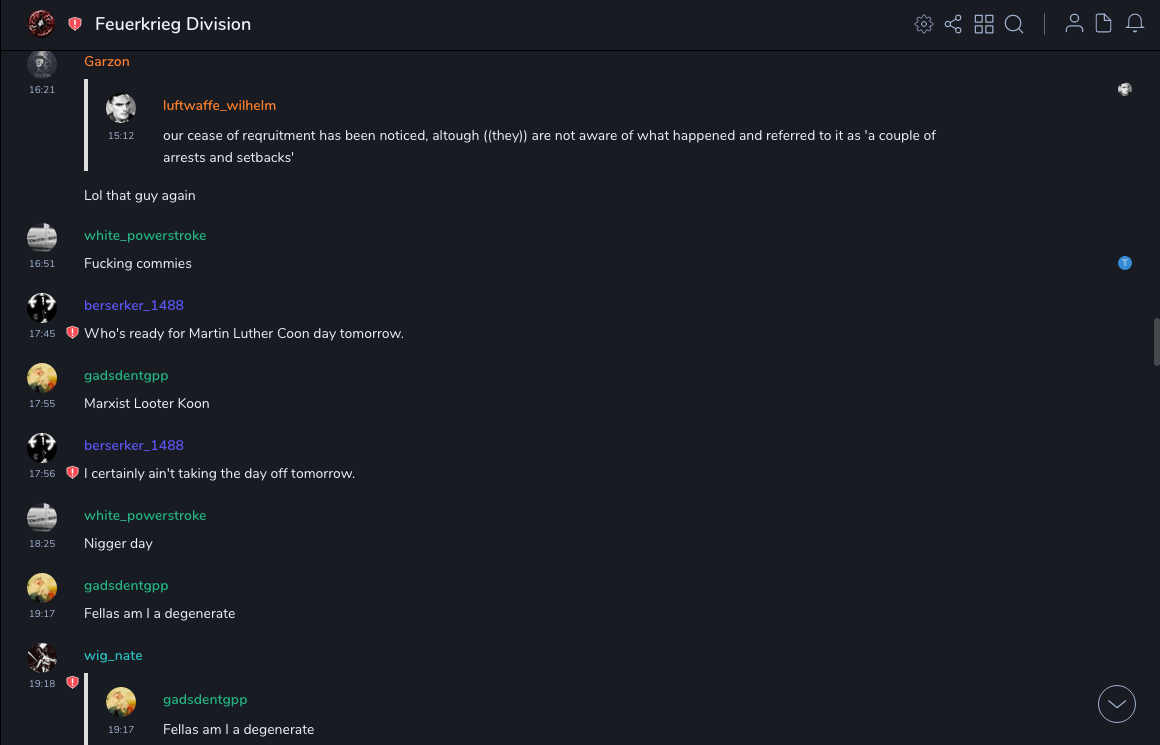Click the wig_nate username
Viewport: 1160px width, 745px height.
pos(113,656)
